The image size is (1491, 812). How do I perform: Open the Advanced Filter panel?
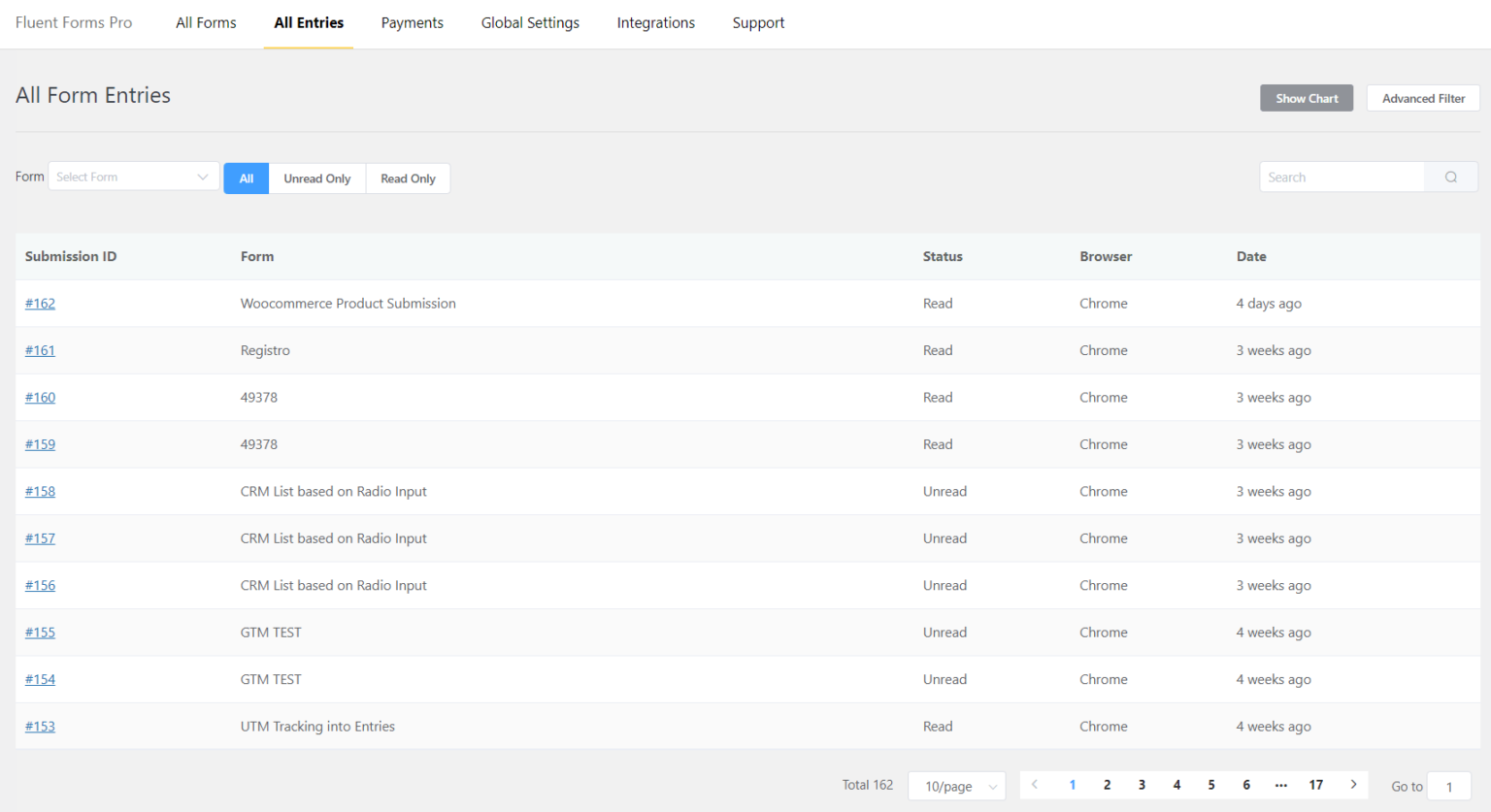(x=1423, y=97)
